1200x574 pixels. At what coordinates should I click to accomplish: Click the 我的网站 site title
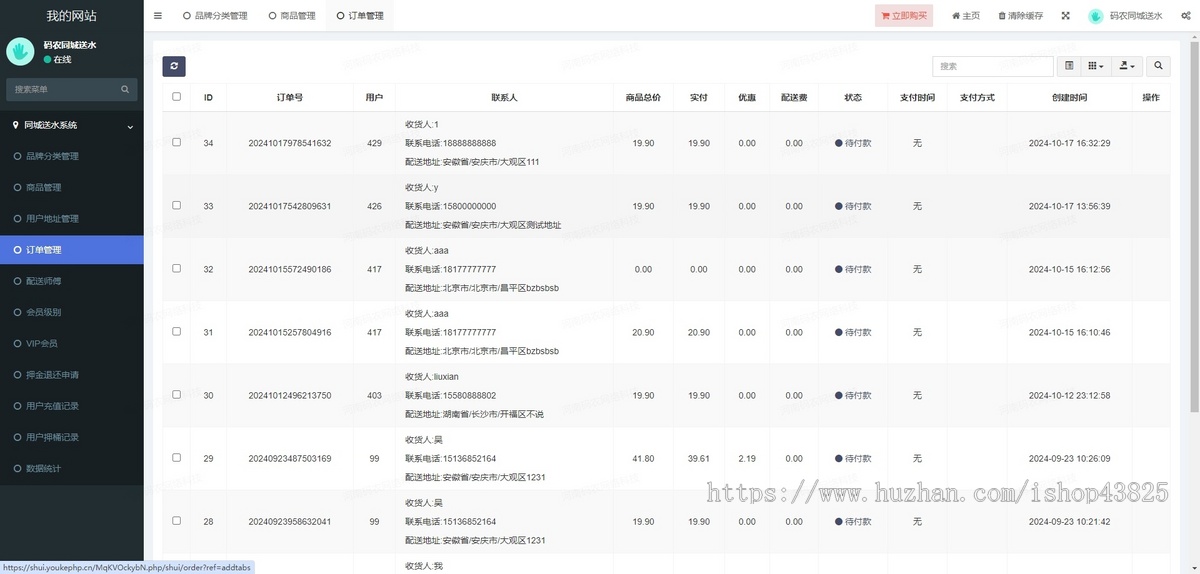click(72, 16)
